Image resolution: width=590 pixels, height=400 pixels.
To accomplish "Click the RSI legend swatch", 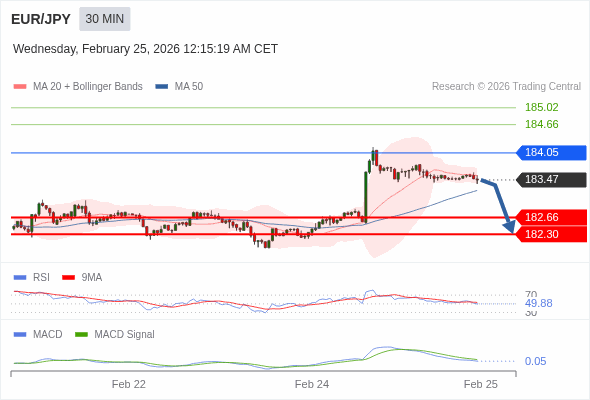I will [20, 278].
